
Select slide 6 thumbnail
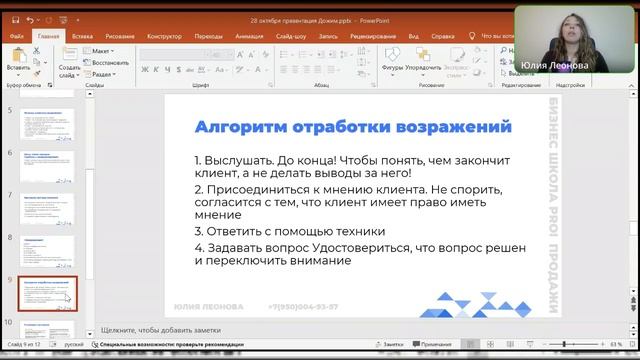(47, 167)
